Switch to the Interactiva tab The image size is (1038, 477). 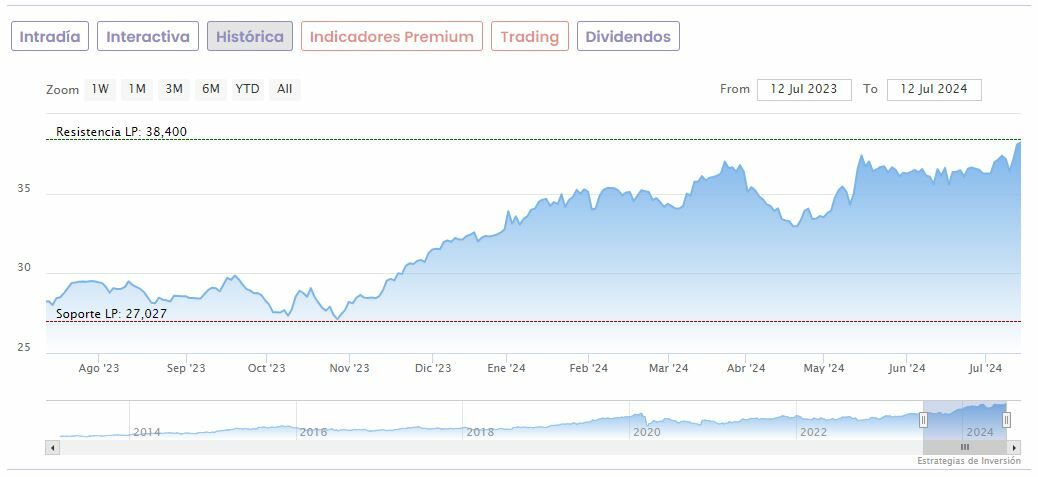[148, 37]
